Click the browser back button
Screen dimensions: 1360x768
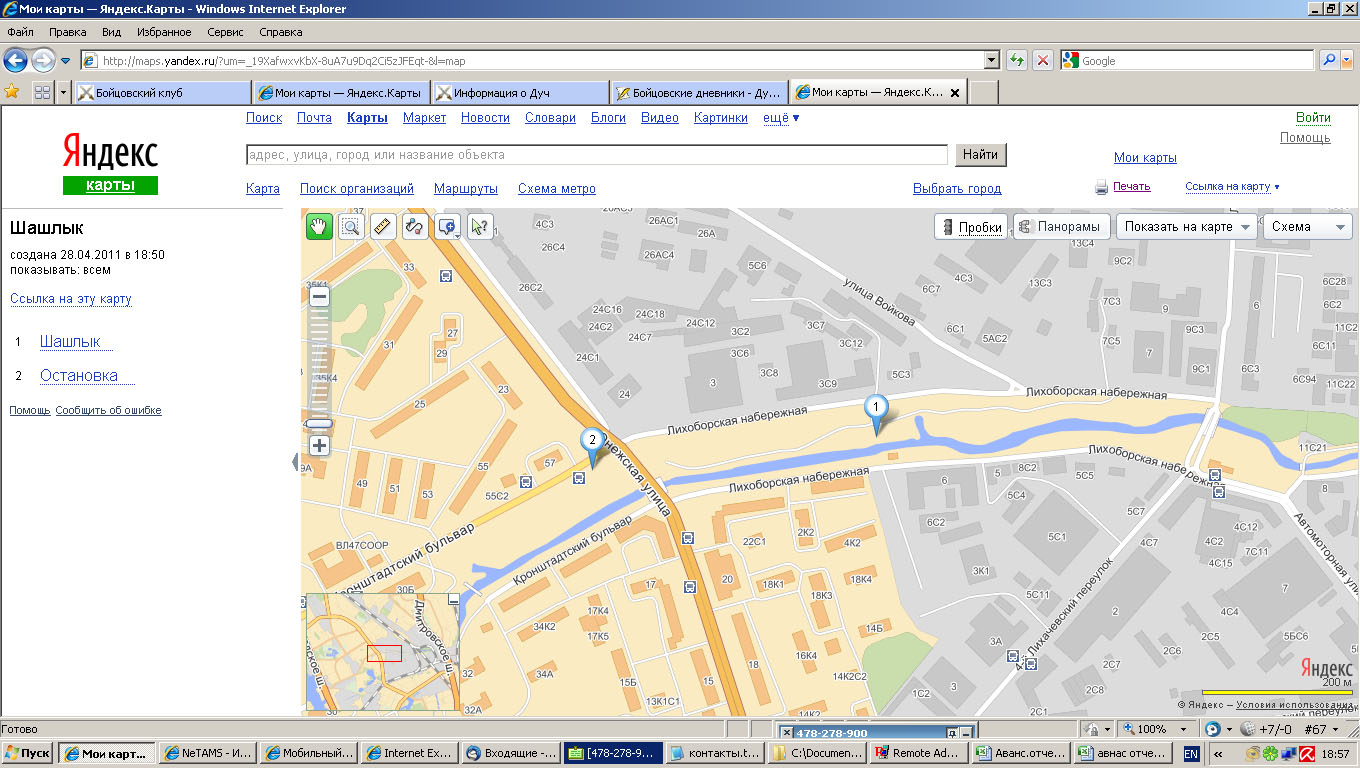click(x=15, y=61)
